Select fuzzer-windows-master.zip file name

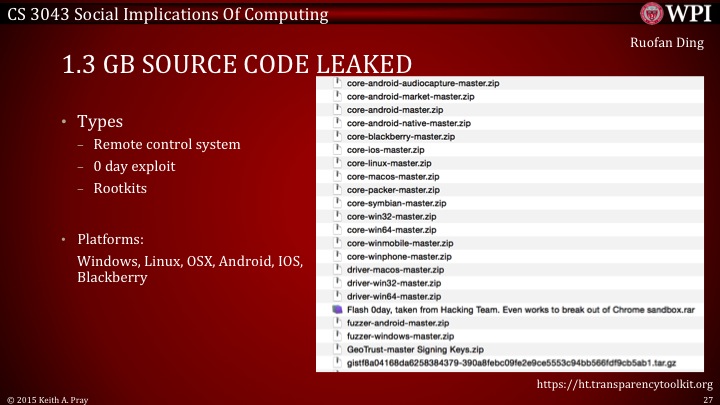[x=400, y=336]
